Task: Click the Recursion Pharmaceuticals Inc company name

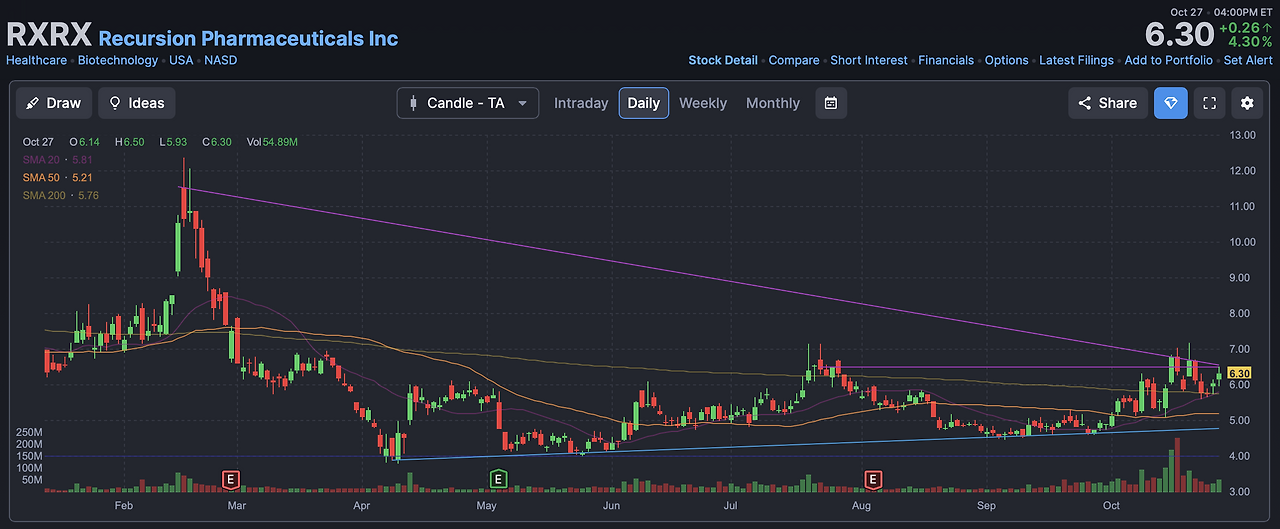Action: pyautogui.click(x=248, y=38)
